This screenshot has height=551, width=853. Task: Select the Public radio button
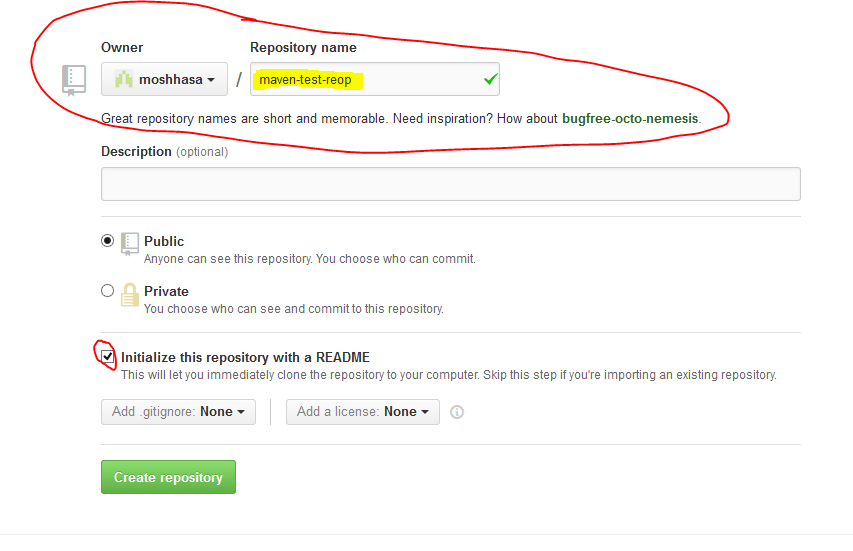tap(108, 240)
